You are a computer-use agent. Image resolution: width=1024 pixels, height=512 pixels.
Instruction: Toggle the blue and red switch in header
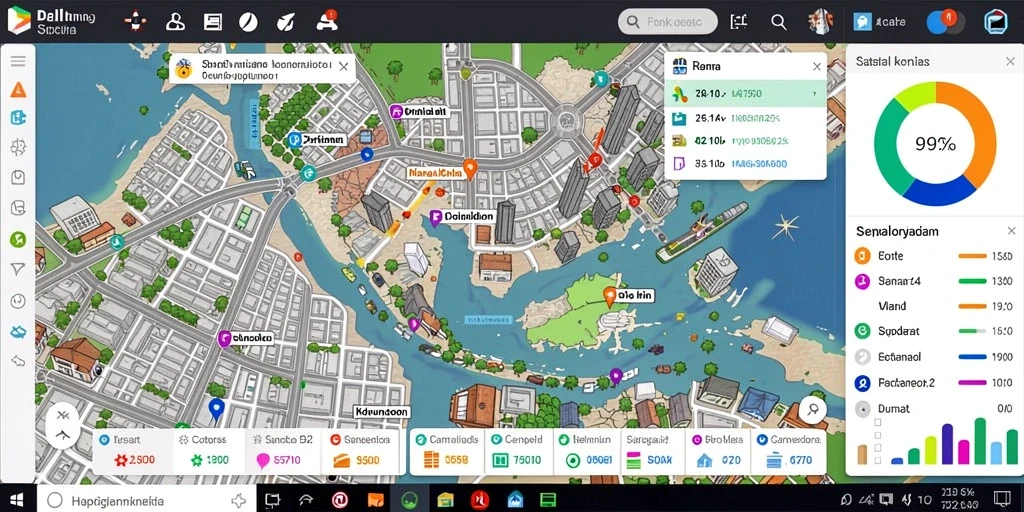pyautogui.click(x=946, y=22)
